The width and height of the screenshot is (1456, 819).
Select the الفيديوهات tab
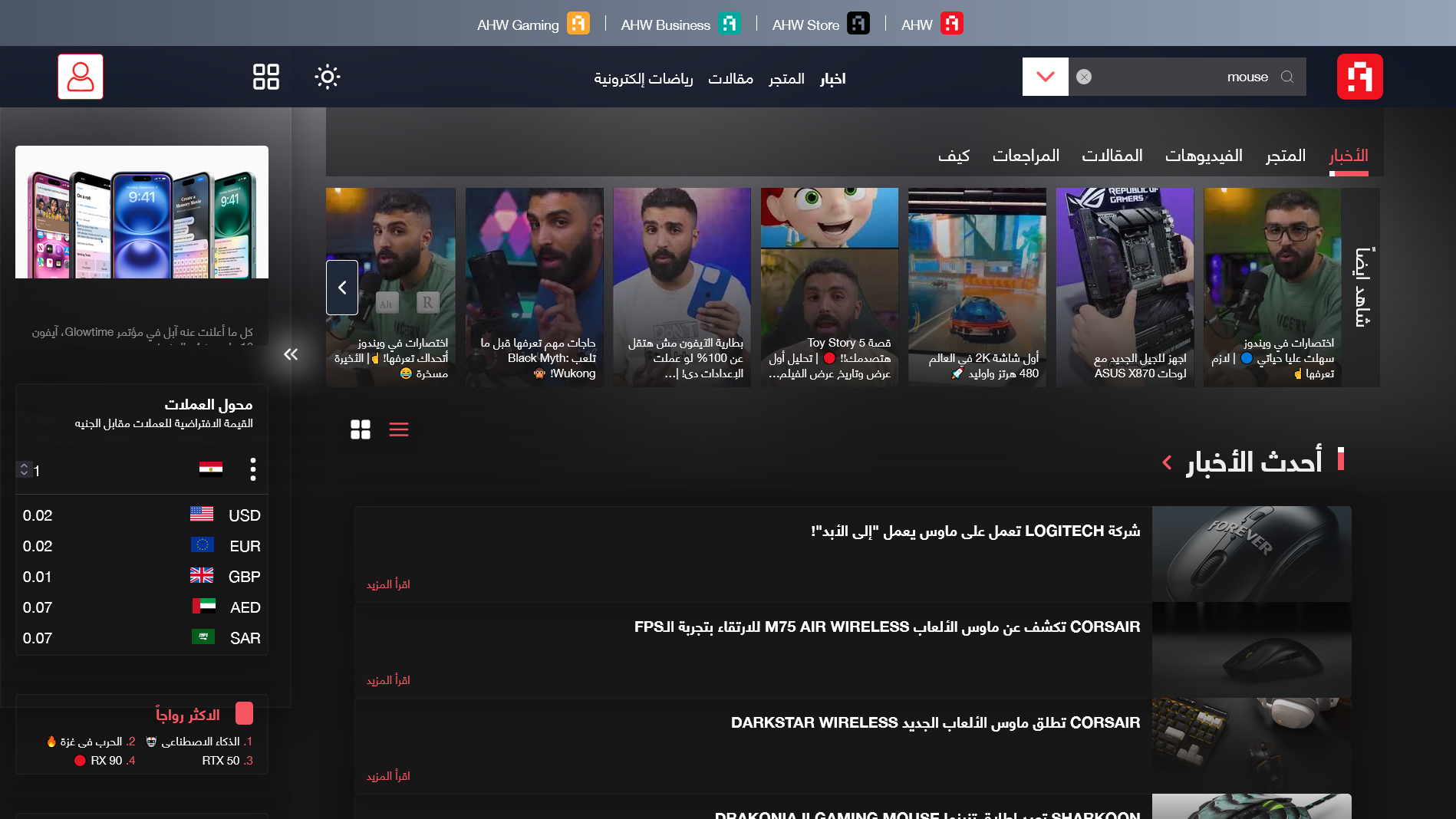tap(1204, 156)
